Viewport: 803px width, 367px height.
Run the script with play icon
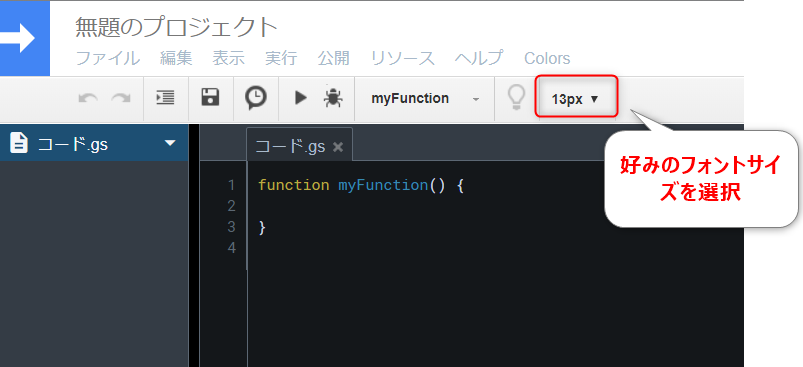pos(301,98)
